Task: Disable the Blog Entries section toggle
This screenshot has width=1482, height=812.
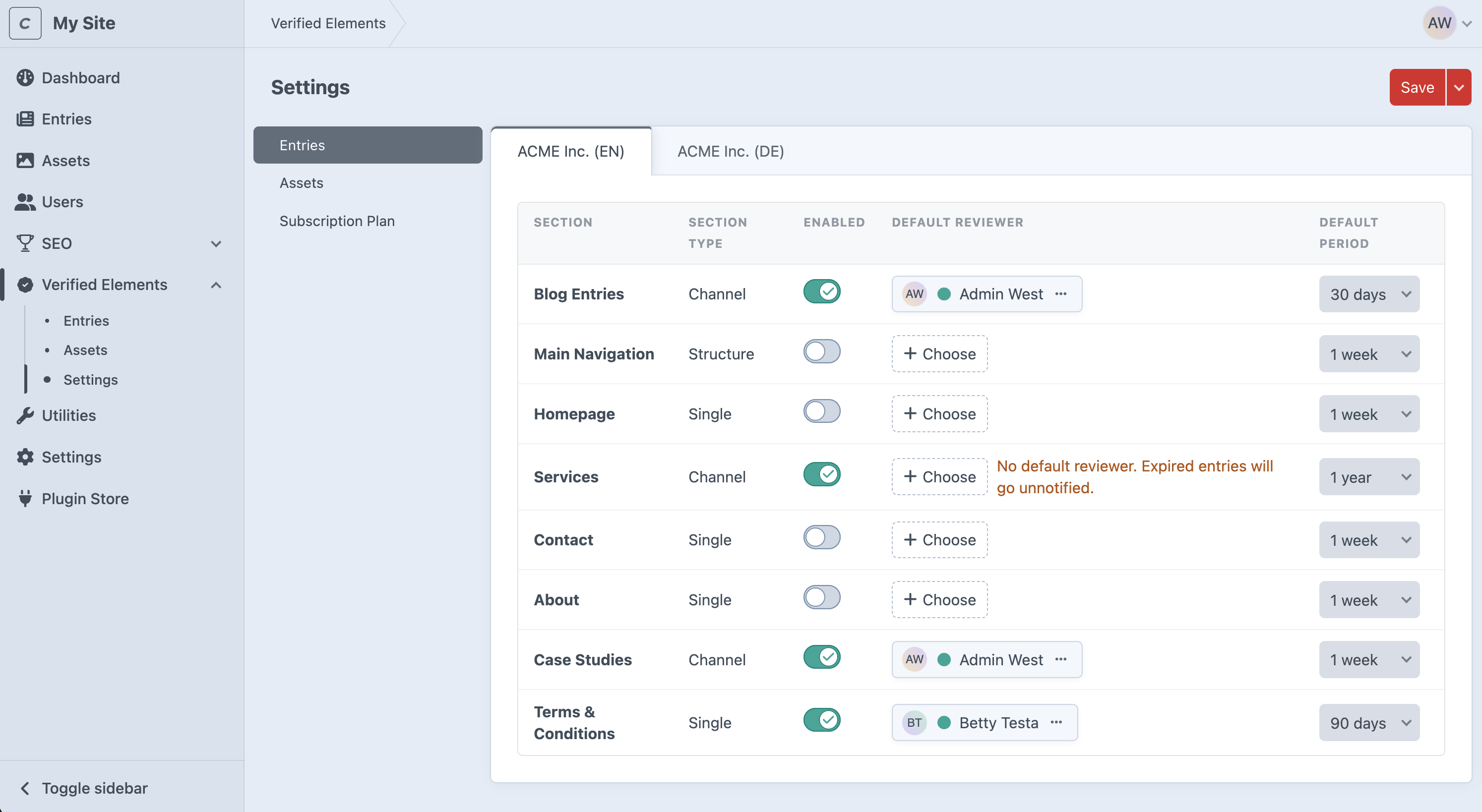Action: click(821, 291)
